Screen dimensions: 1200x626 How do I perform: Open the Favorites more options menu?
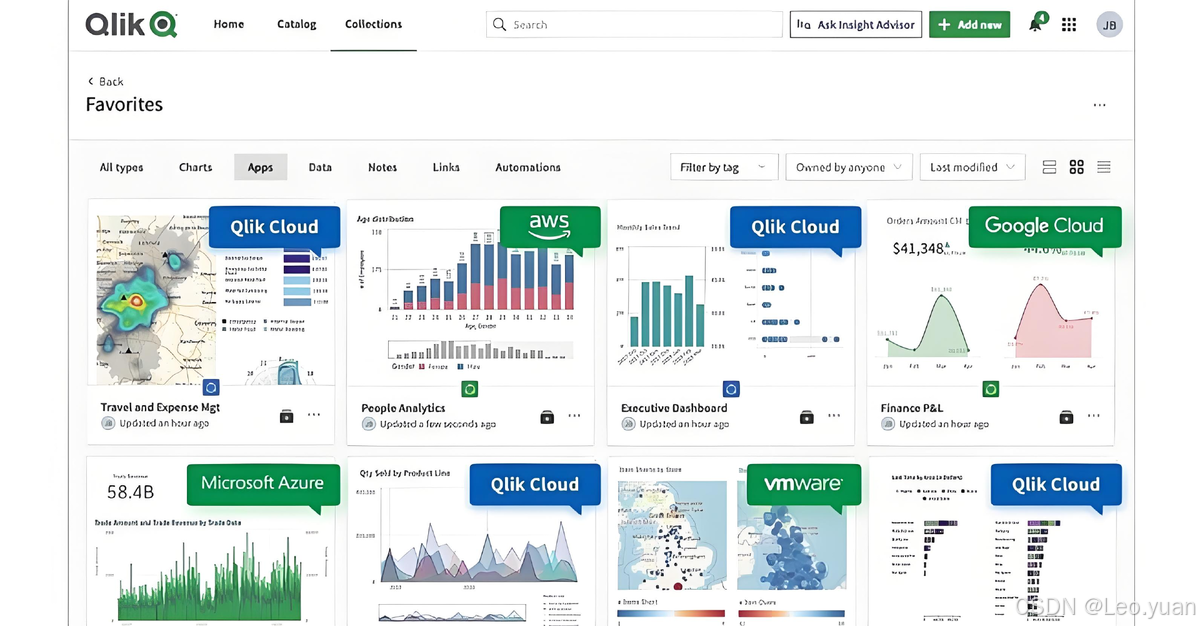[x=1099, y=105]
